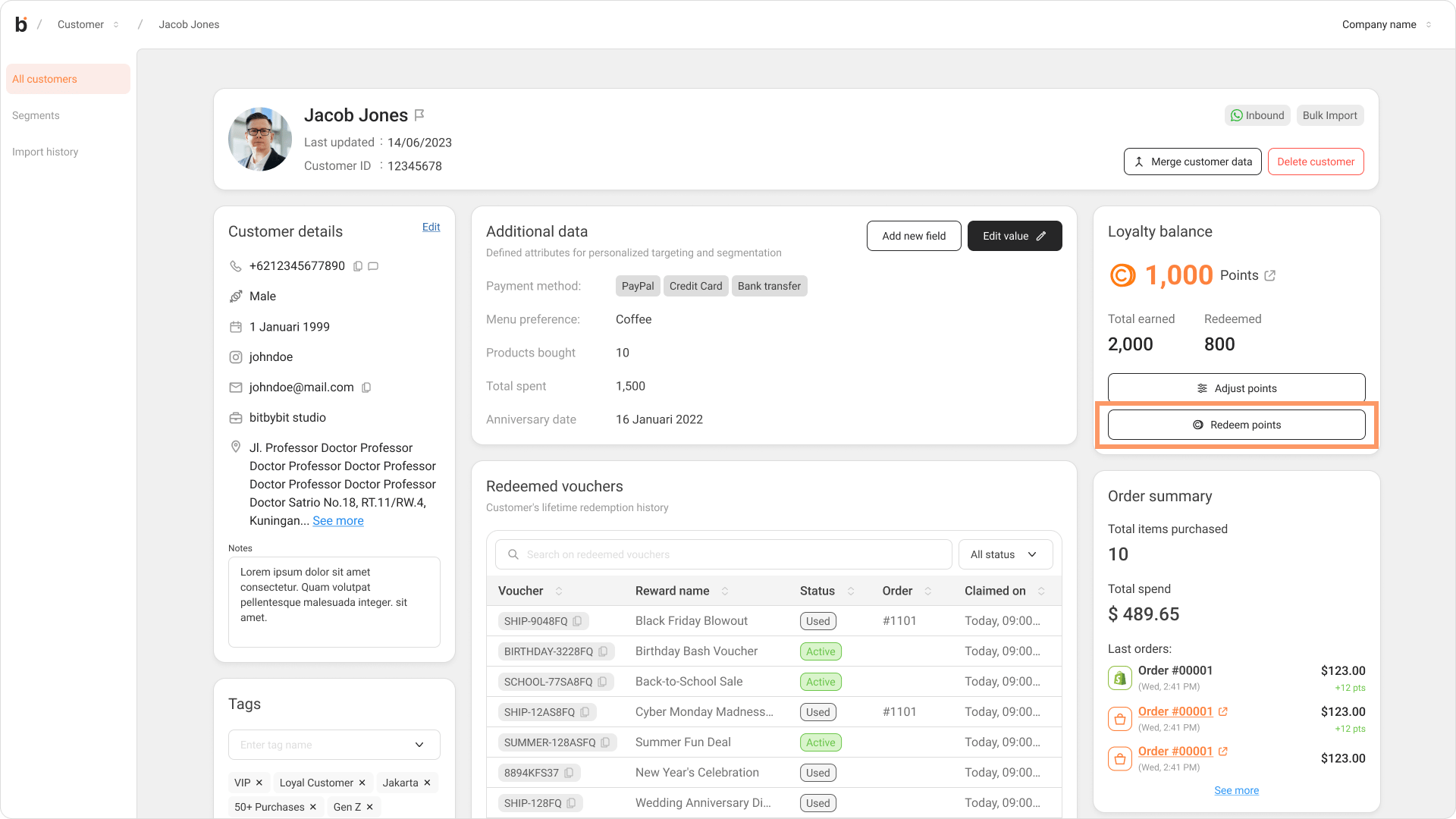Open loyalty points external link icon

point(1270,275)
